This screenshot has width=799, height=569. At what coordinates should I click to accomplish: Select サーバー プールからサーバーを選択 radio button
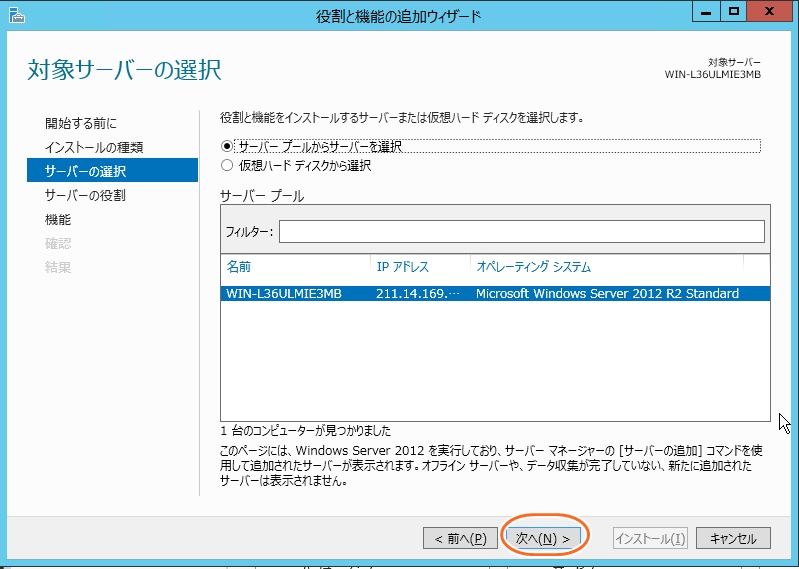pyautogui.click(x=227, y=147)
